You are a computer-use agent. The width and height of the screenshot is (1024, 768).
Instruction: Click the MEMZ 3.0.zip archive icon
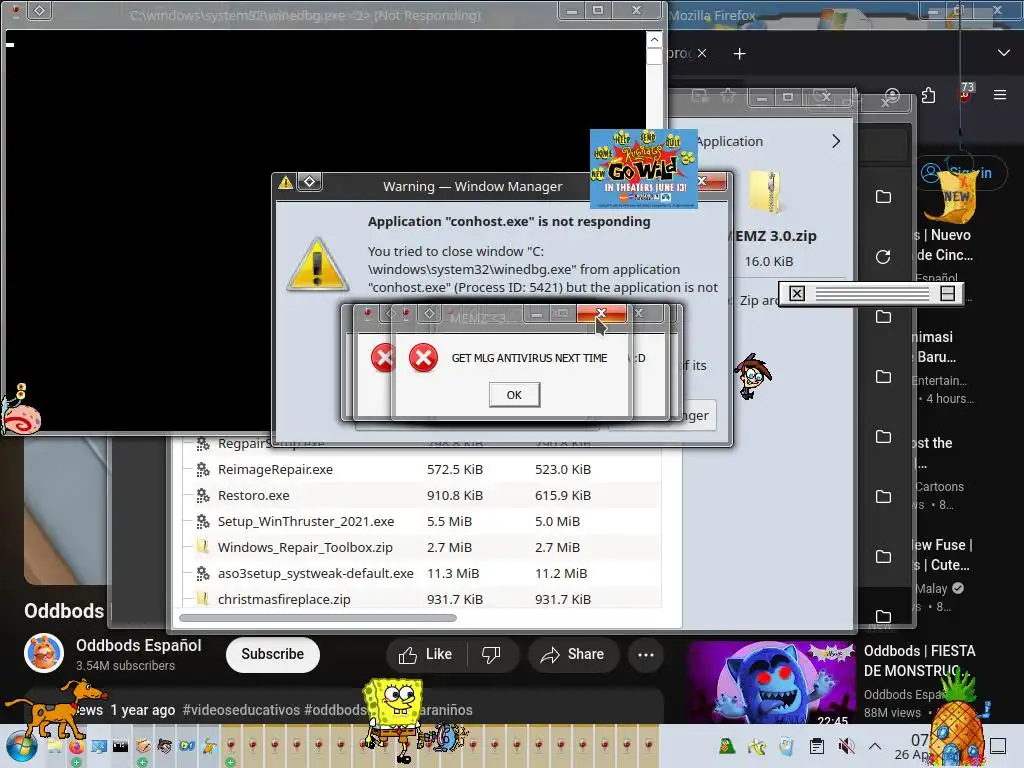[765, 192]
